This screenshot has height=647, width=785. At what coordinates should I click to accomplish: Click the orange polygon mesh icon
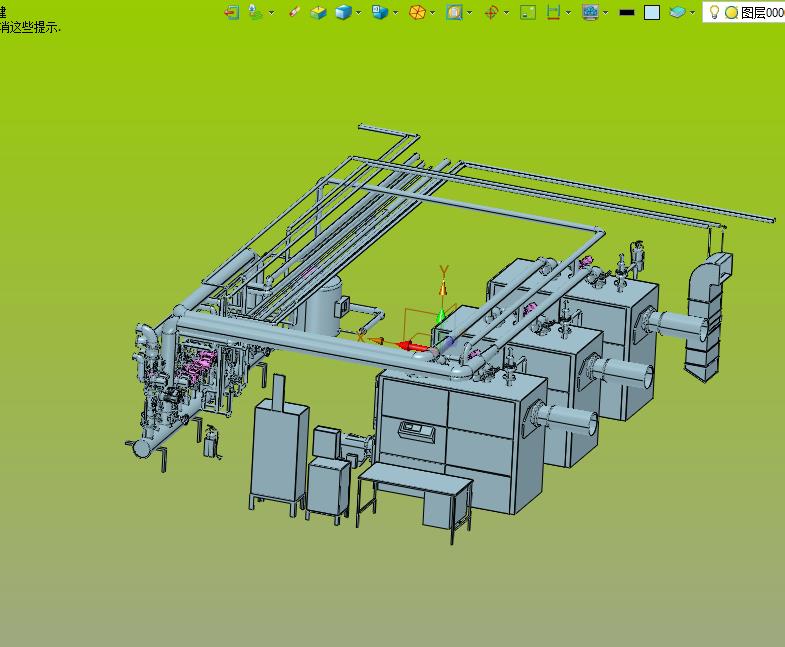click(x=417, y=12)
